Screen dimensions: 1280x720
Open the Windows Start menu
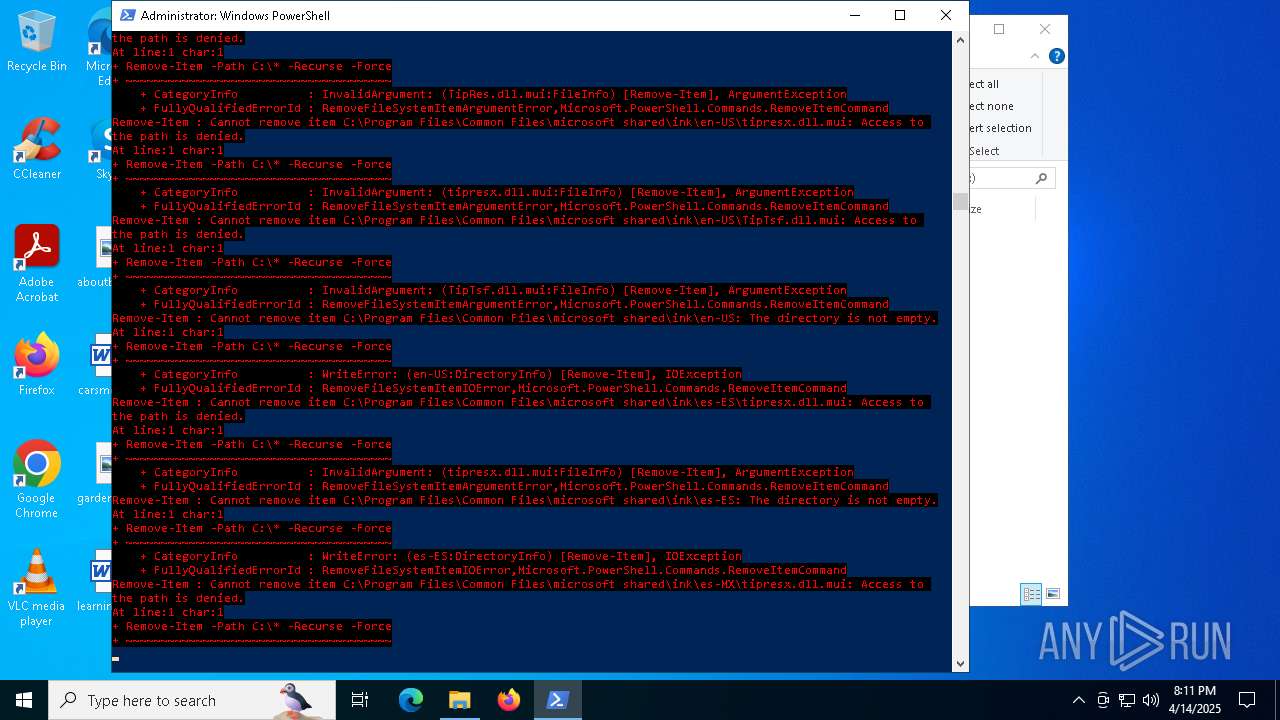[x=24, y=700]
